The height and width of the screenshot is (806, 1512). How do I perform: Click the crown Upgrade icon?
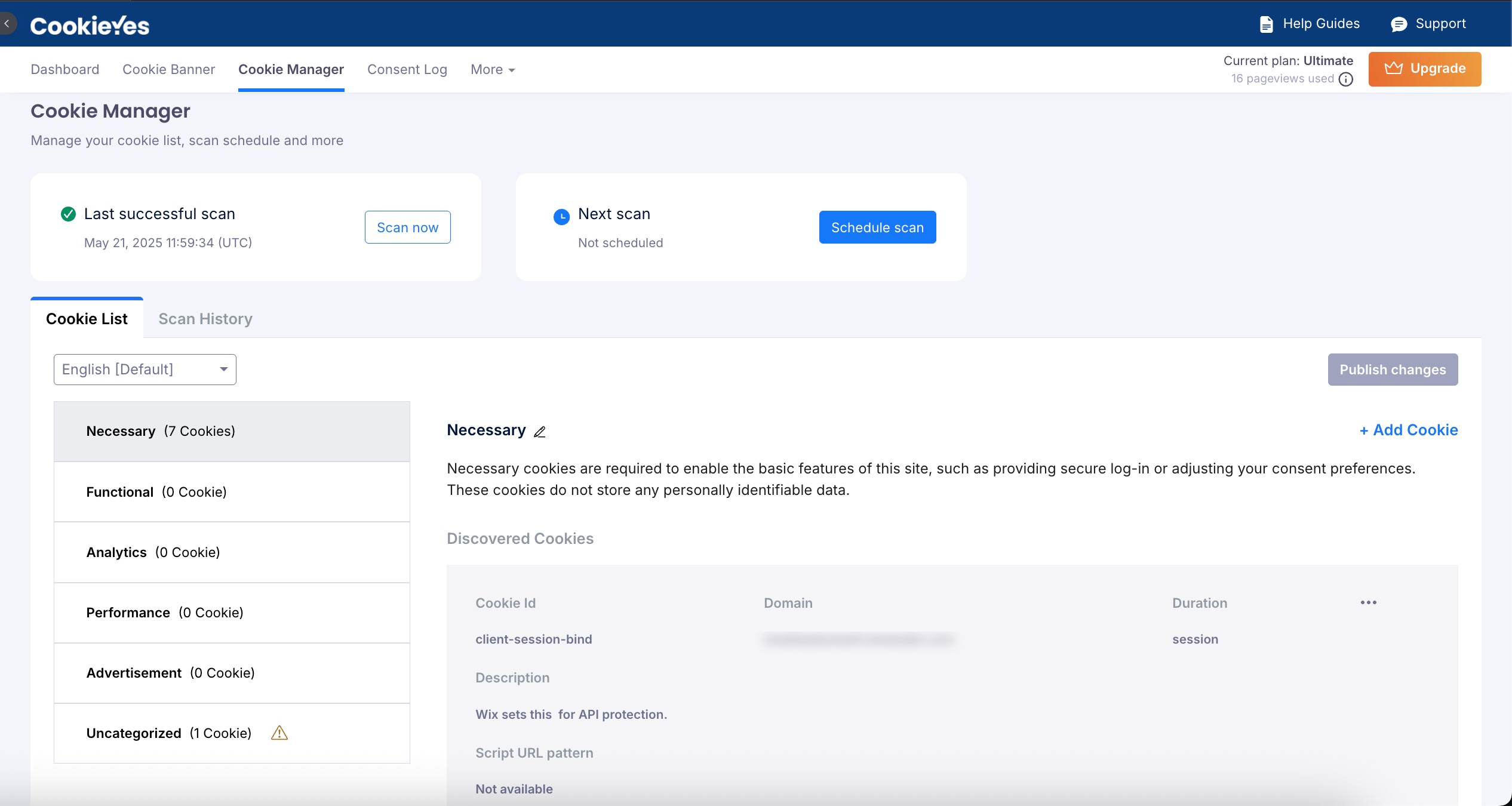(x=1394, y=68)
